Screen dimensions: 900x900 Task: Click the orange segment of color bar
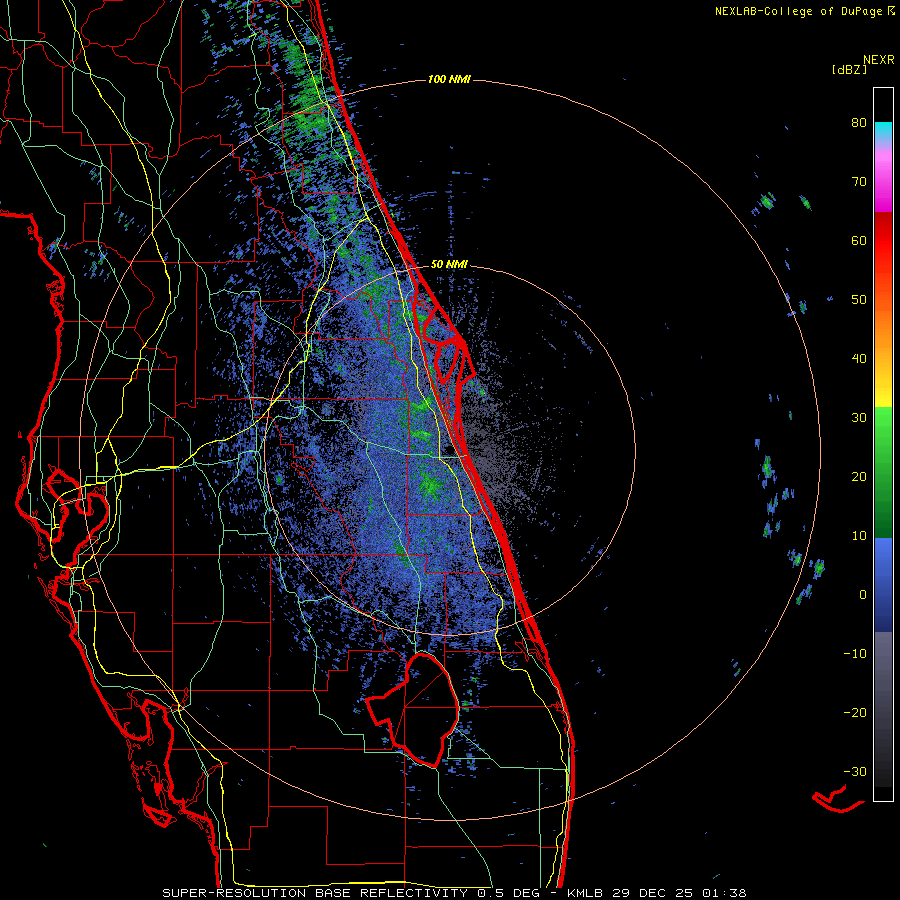[x=883, y=327]
